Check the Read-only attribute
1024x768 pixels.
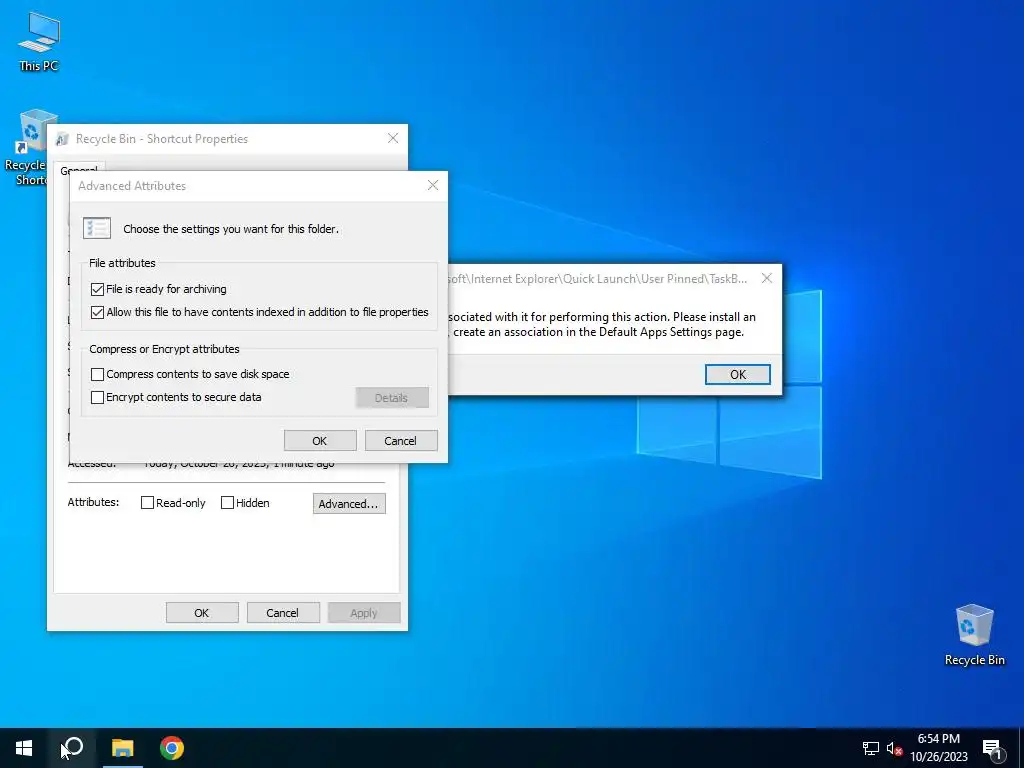pyautogui.click(x=148, y=503)
